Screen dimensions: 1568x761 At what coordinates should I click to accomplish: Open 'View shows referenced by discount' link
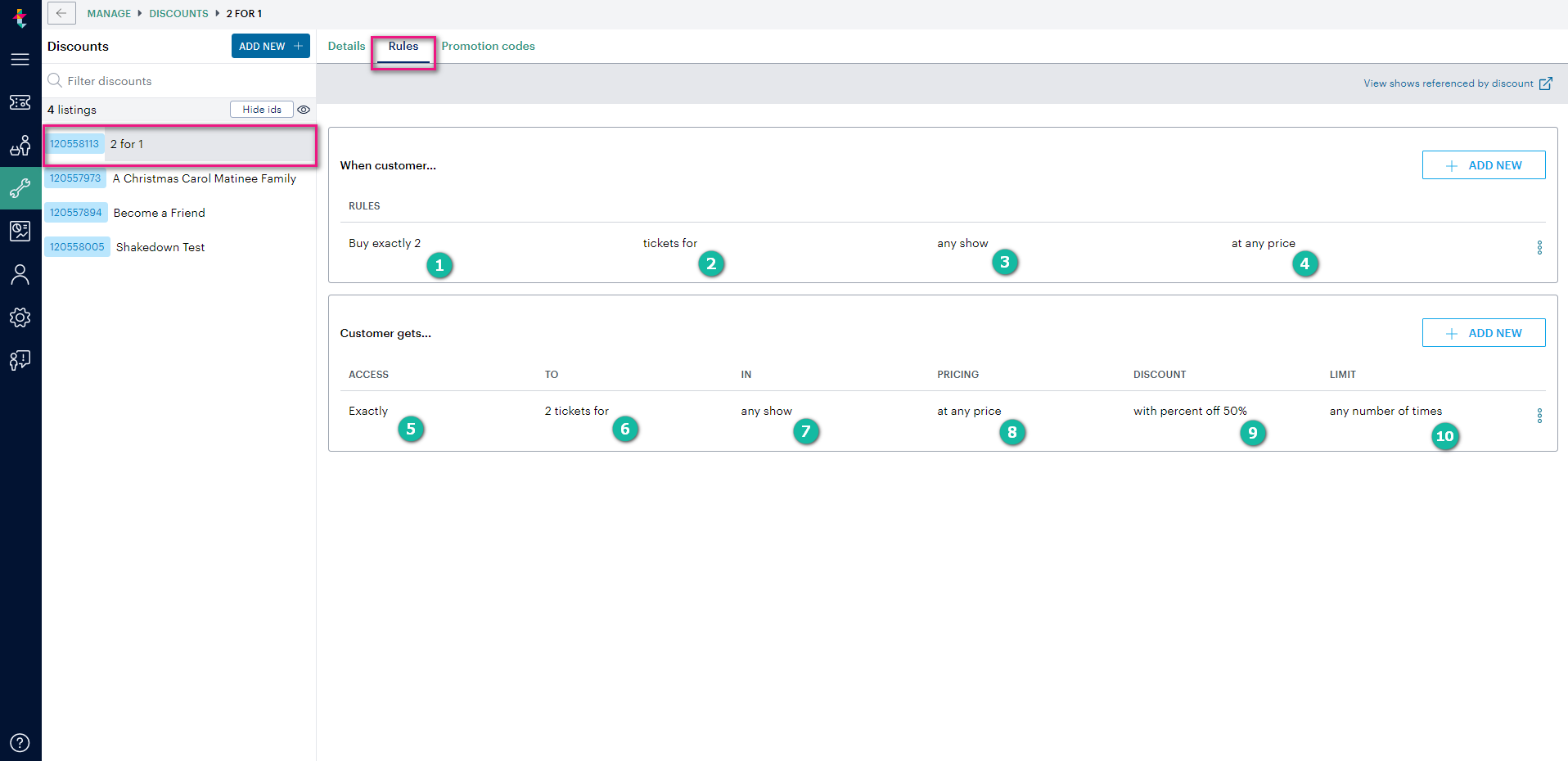[x=1448, y=83]
